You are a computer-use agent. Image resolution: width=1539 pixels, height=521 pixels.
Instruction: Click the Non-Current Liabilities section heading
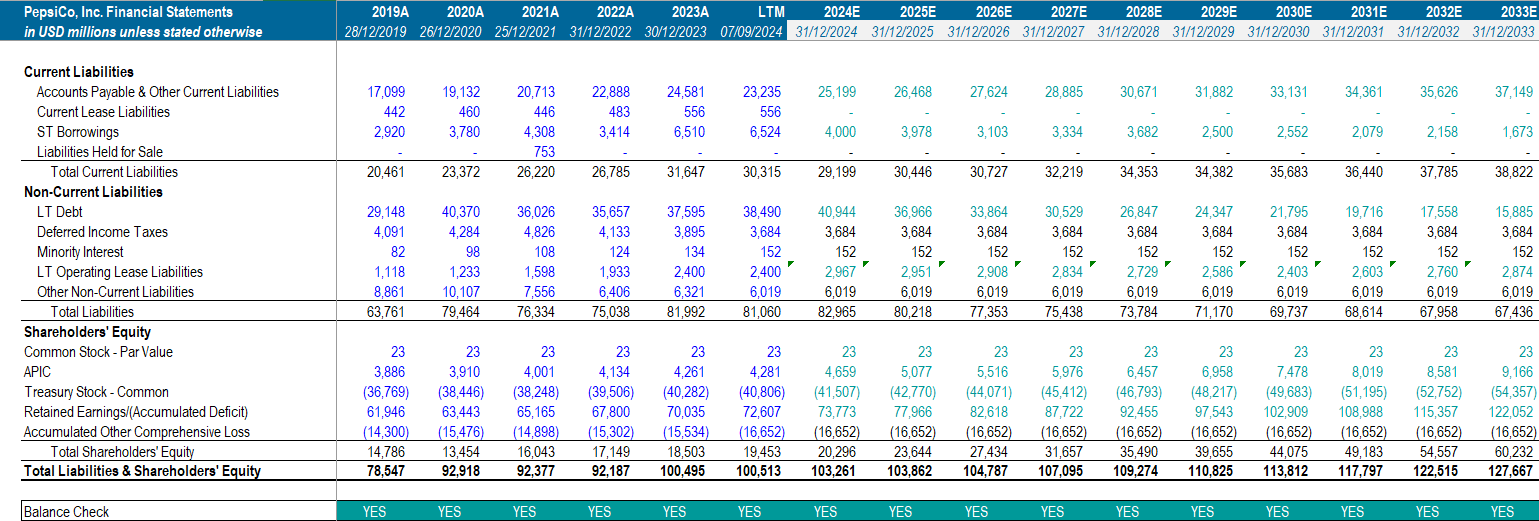(93, 192)
